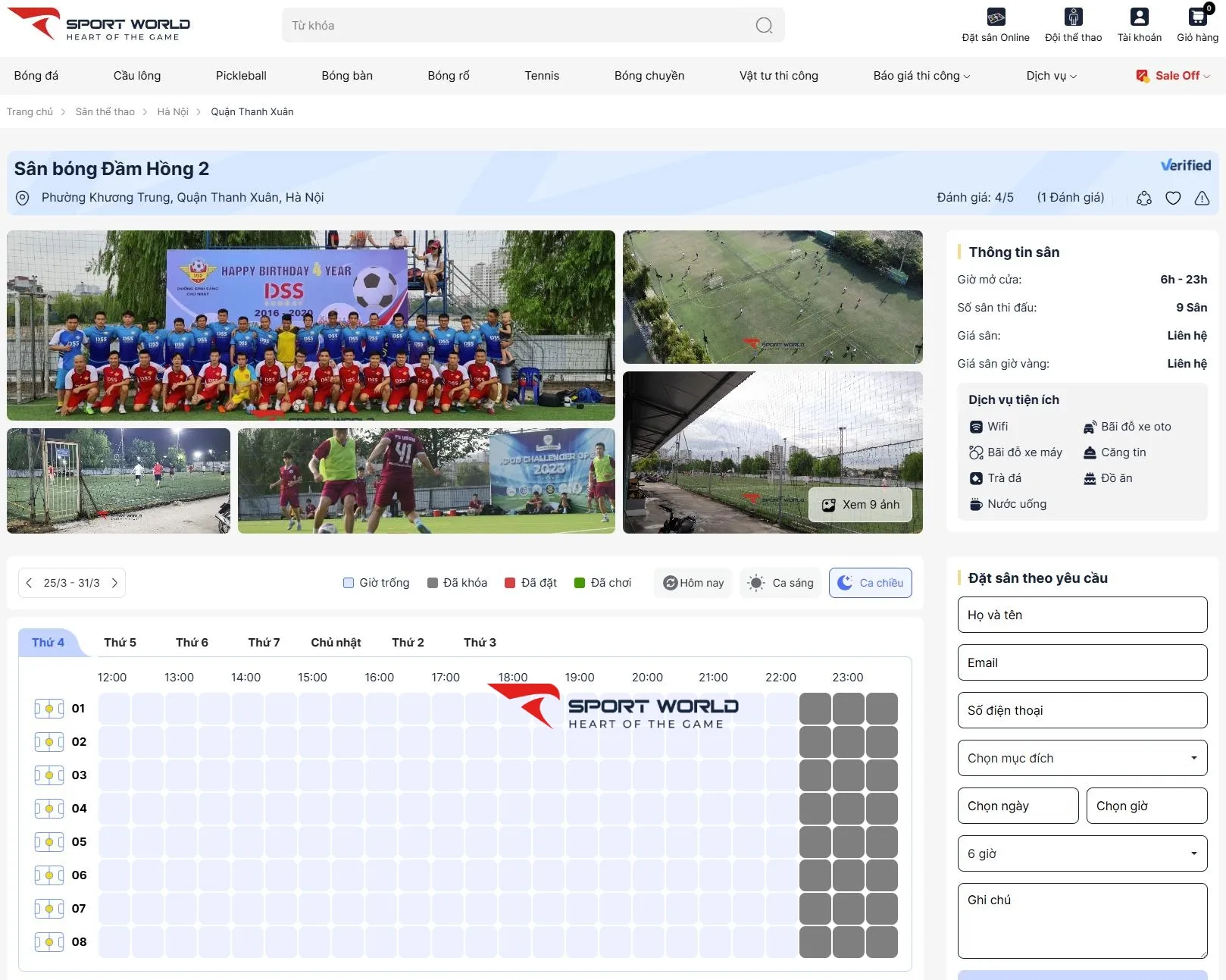The width and height of the screenshot is (1226, 980).
Task: Expand the Báo giá thi công menu
Action: tap(921, 76)
